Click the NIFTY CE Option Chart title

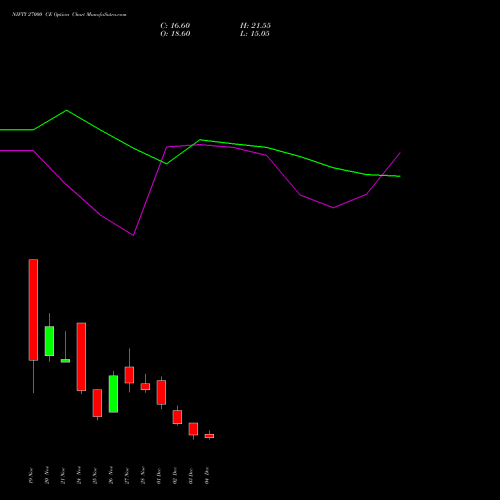pyautogui.click(x=69, y=14)
